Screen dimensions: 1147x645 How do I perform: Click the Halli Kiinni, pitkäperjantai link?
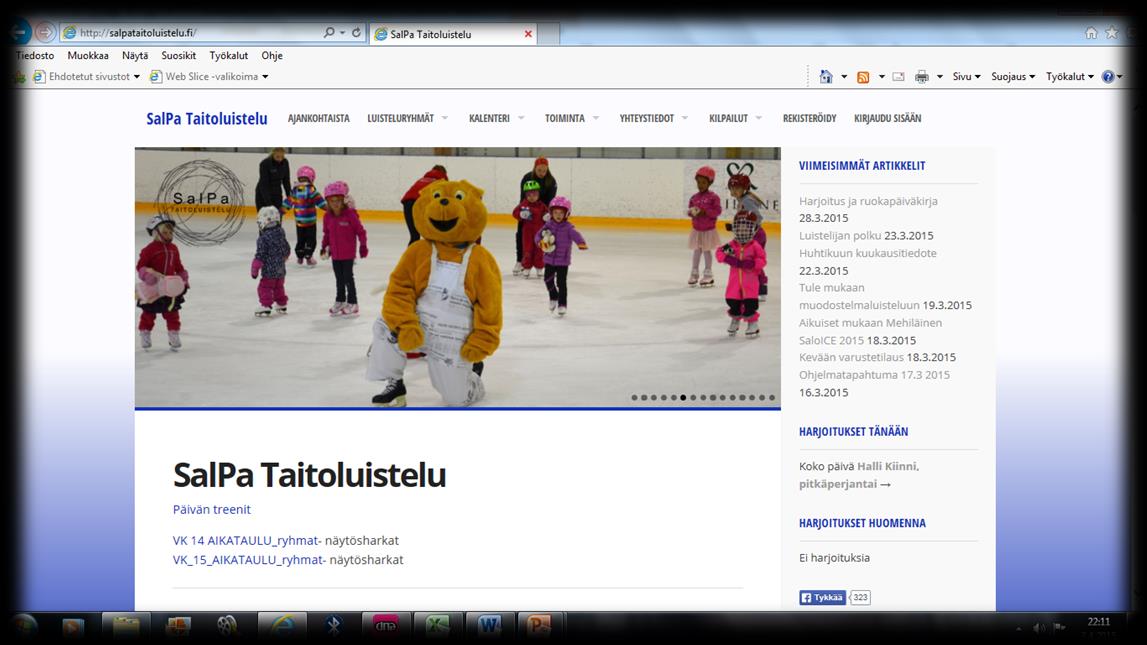(859, 475)
